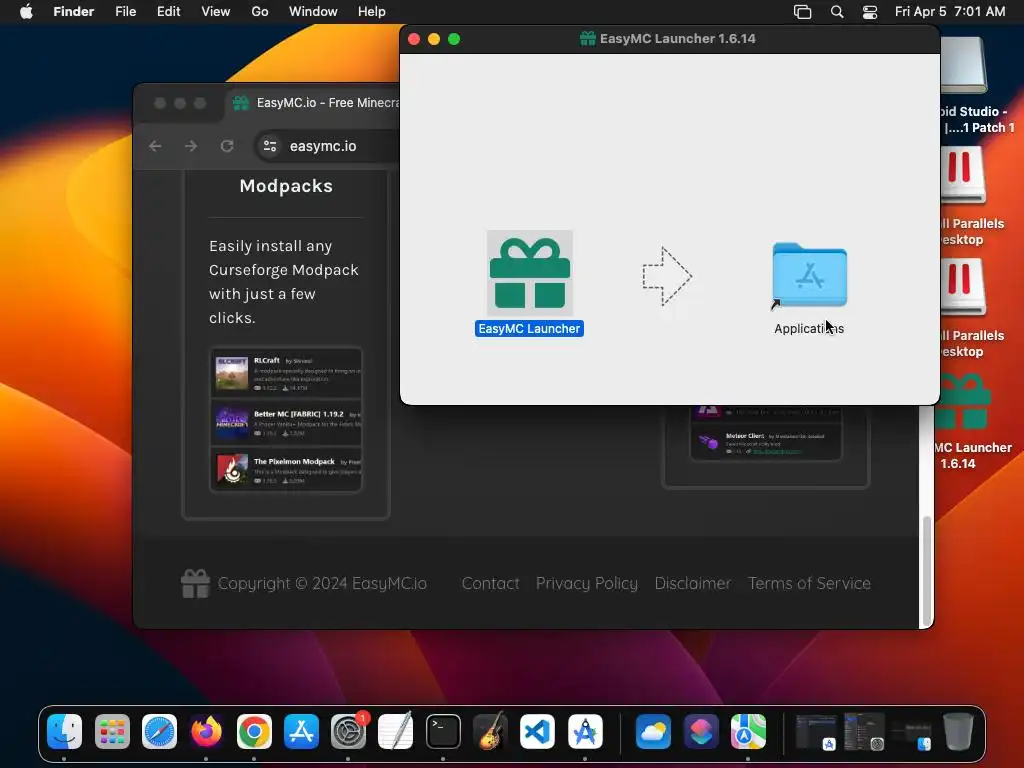1024x768 pixels.
Task: Launch Visual Studio Code from the Dock
Action: 537,731
